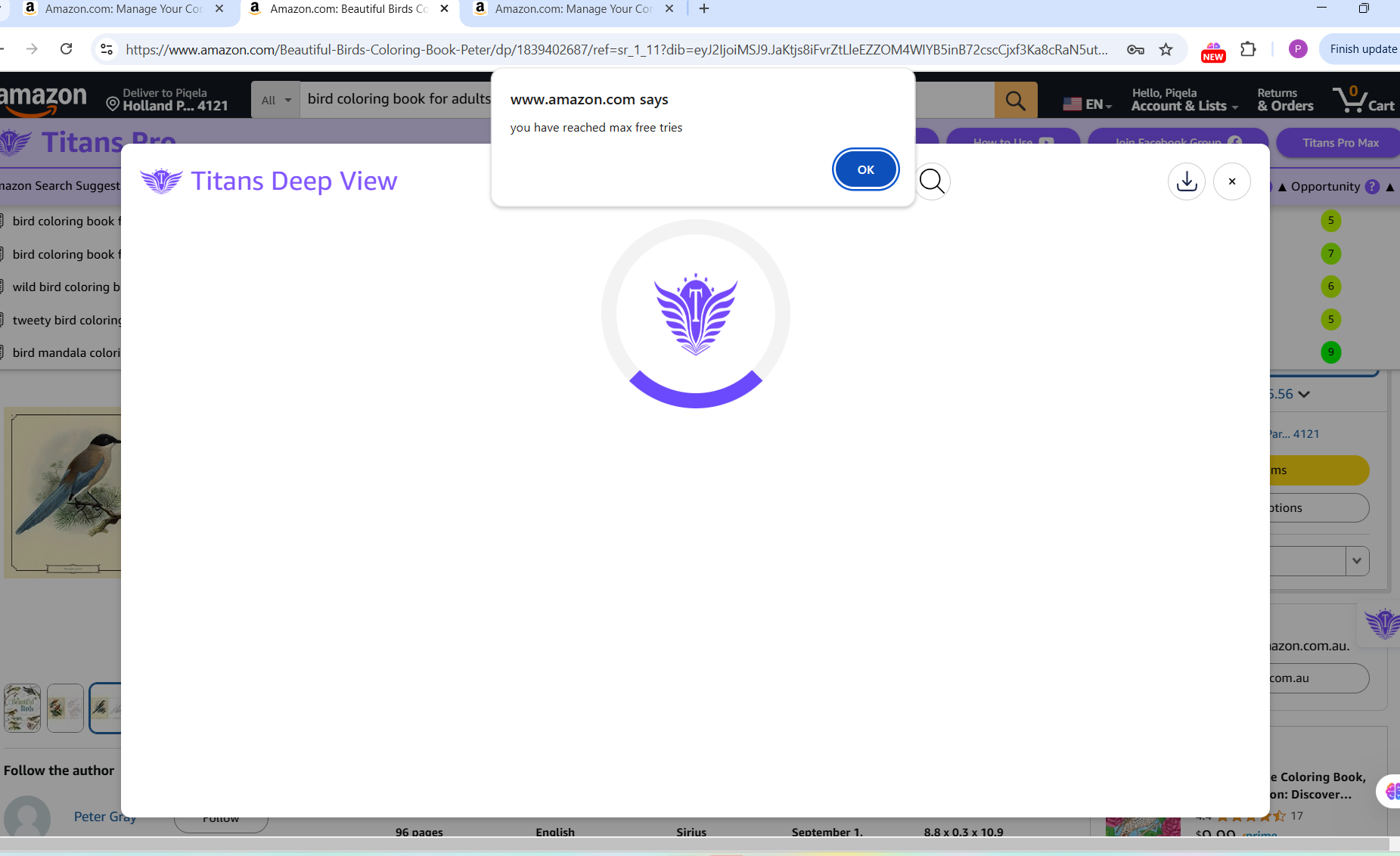Click the bird illustration product image
The image size is (1400, 856).
tap(63, 493)
